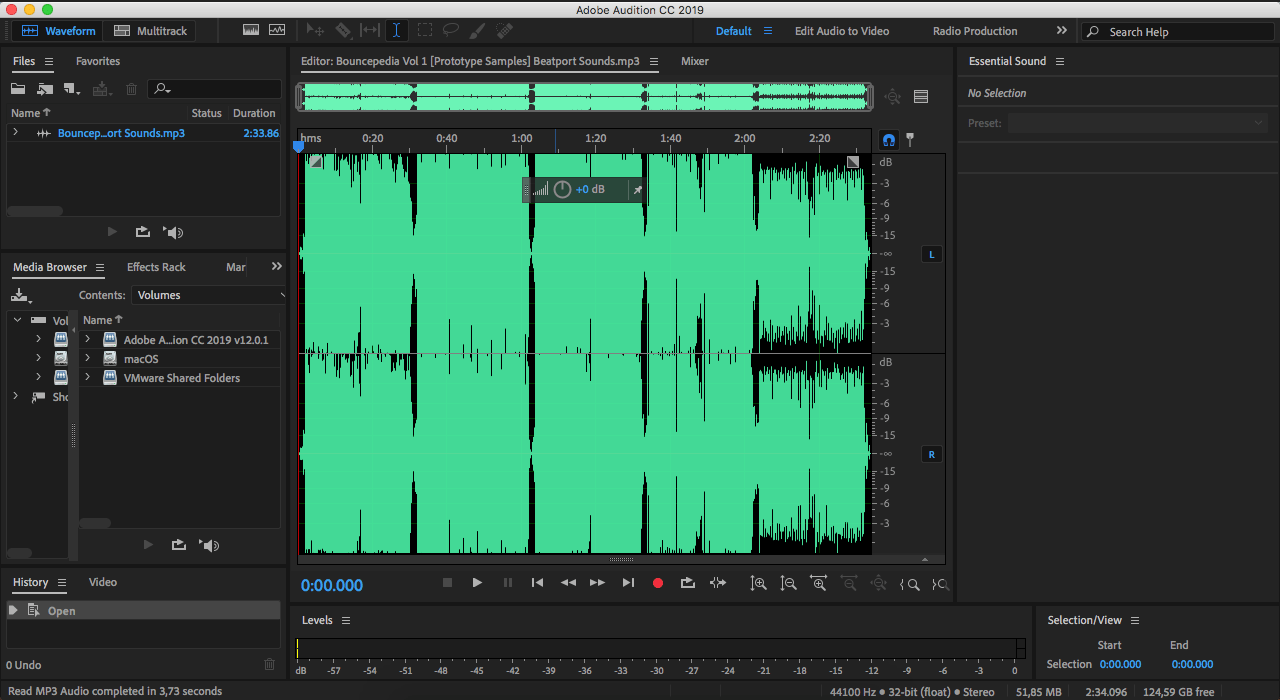Click the Skip Selection icon
This screenshot has height=700, width=1280.
click(717, 583)
